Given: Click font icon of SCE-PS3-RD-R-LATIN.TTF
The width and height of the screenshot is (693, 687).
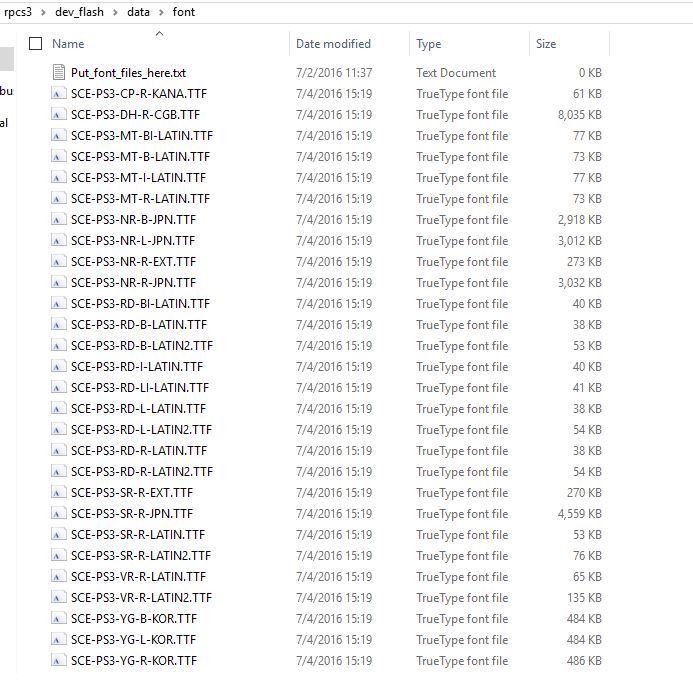Looking at the screenshot, I should point(58,450).
